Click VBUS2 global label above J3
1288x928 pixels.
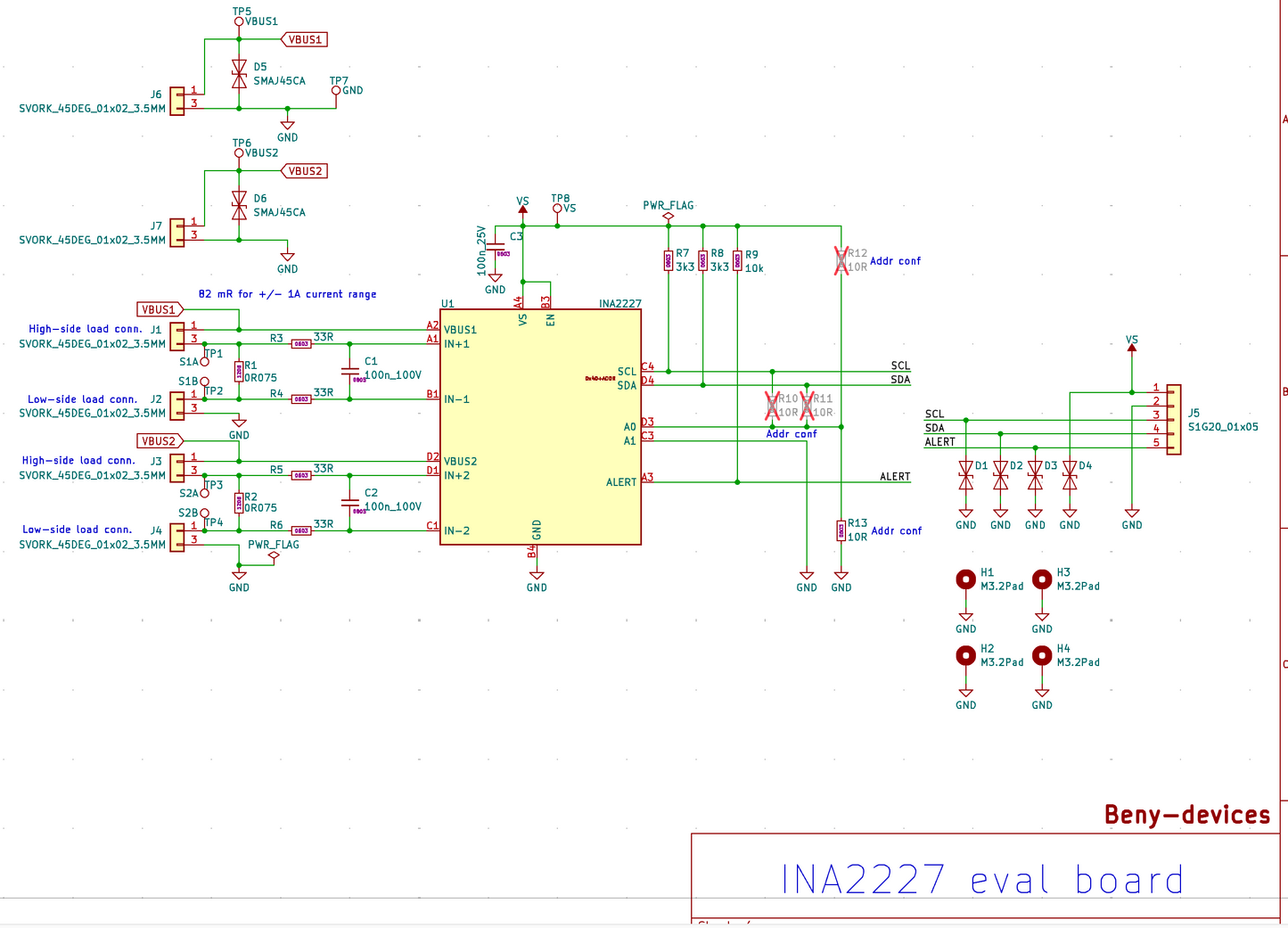coord(160,440)
